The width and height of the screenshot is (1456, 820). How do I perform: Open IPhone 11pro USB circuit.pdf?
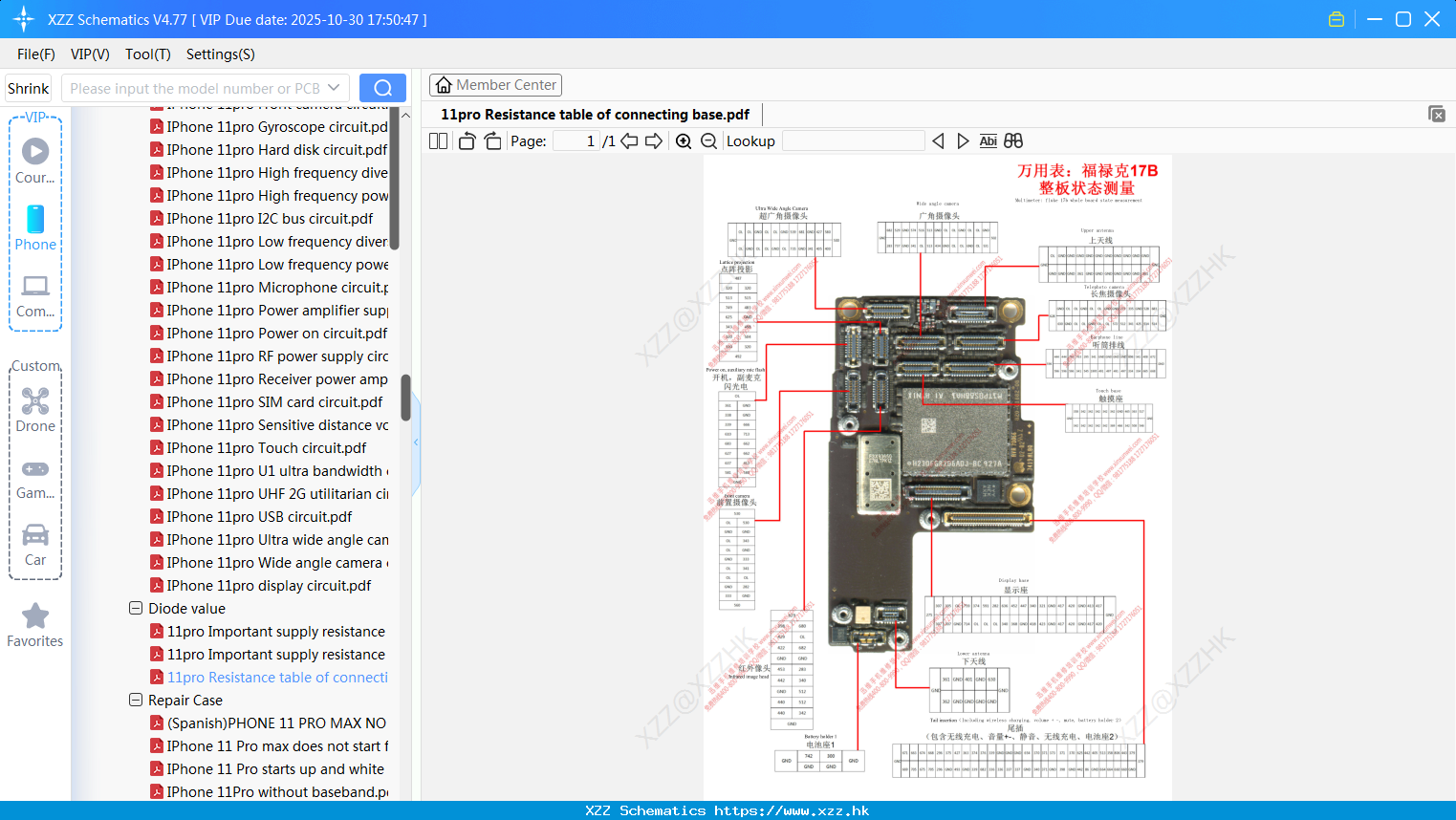[x=251, y=516]
